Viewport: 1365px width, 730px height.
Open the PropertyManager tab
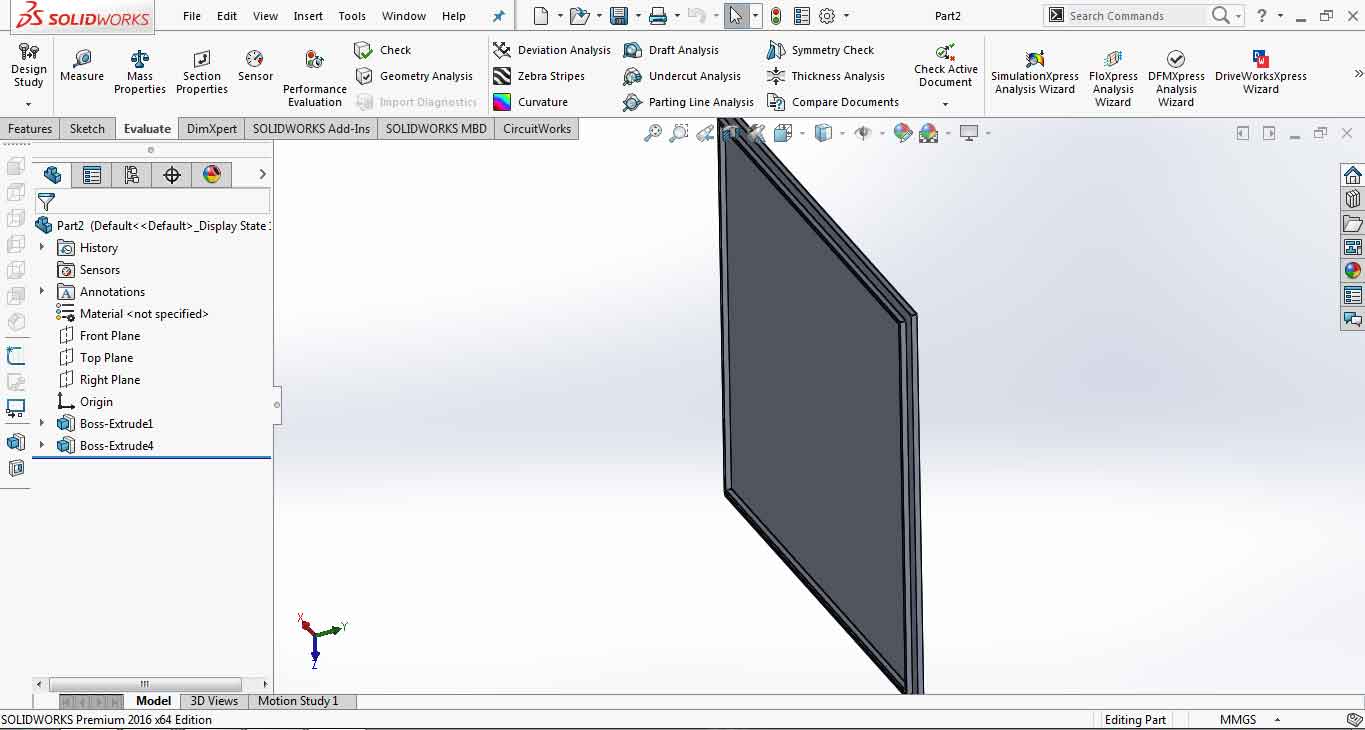(x=92, y=175)
